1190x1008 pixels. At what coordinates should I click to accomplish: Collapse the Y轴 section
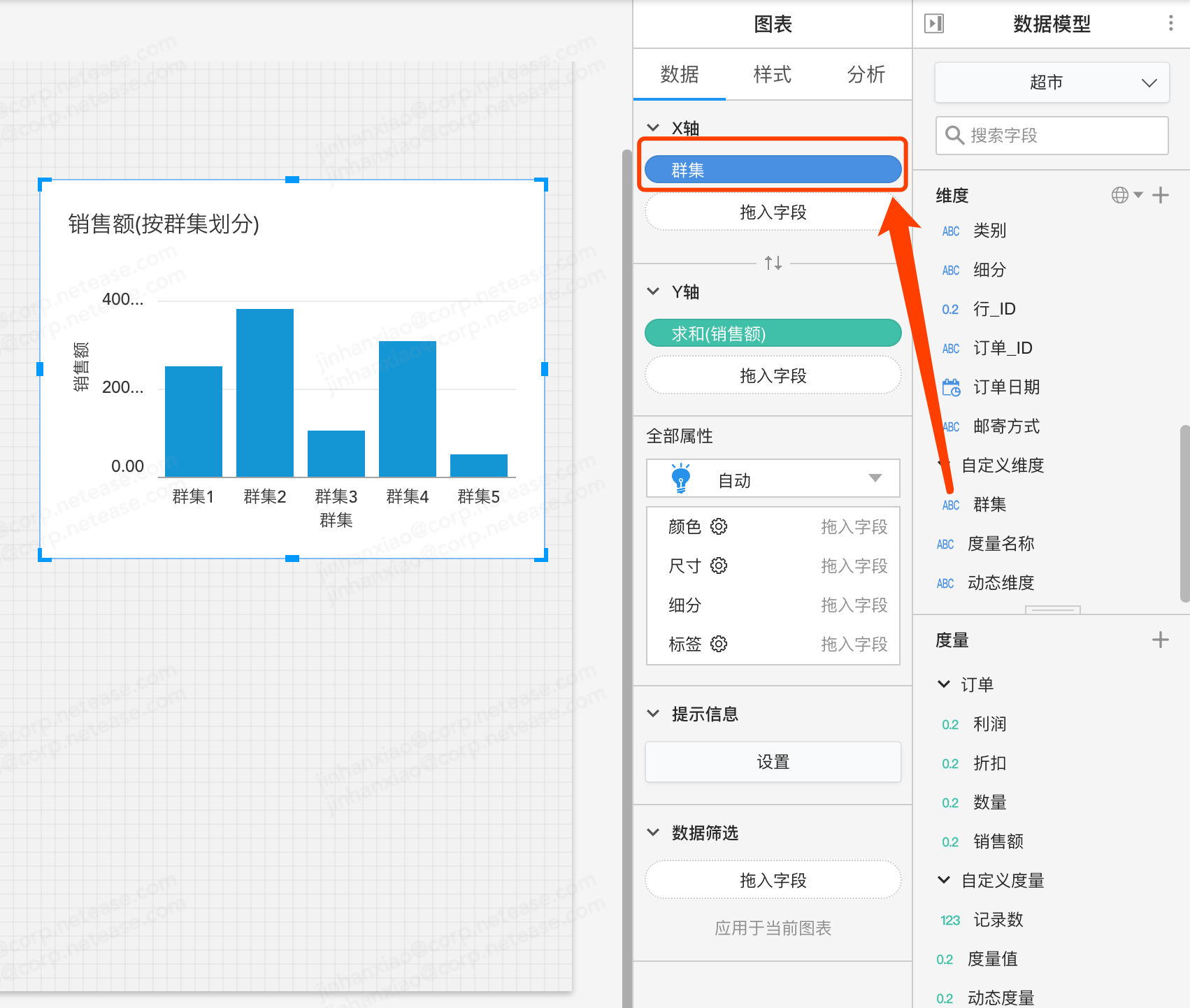[653, 291]
